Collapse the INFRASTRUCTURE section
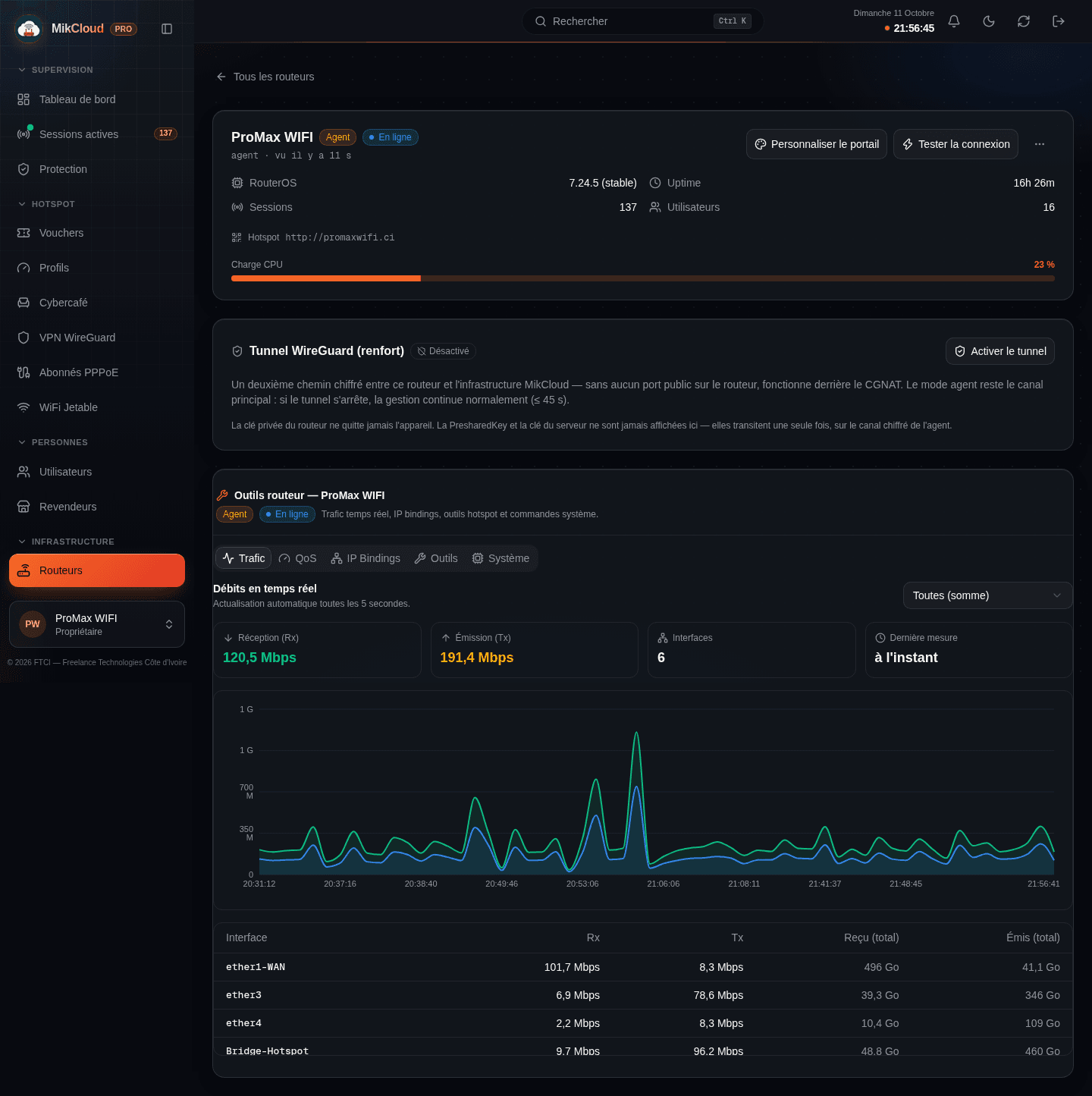The height and width of the screenshot is (1096, 1092). click(x=66, y=542)
